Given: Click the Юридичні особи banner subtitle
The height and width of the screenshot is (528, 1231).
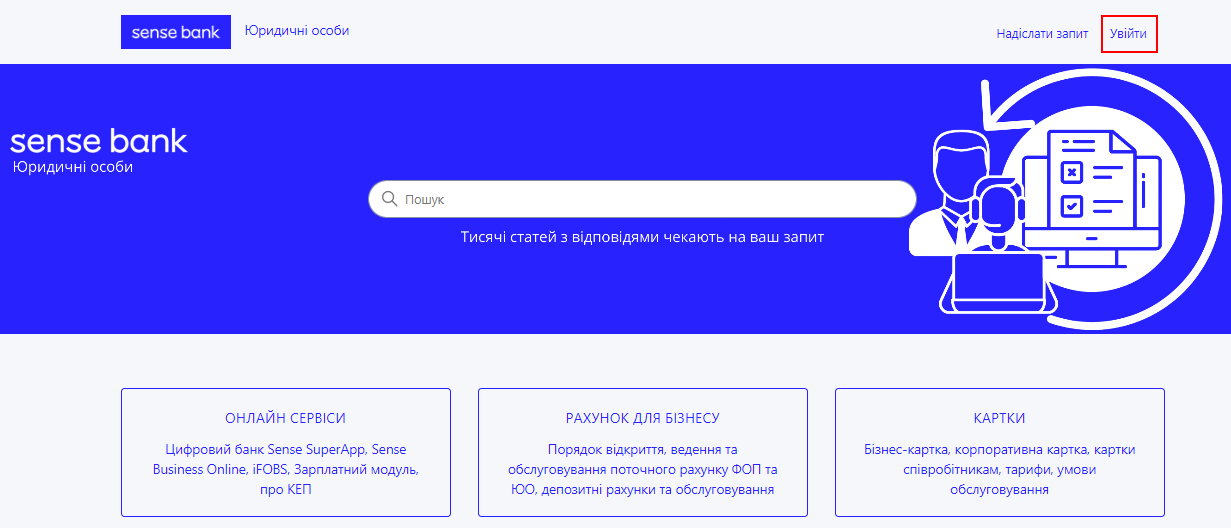Looking at the screenshot, I should point(73,167).
